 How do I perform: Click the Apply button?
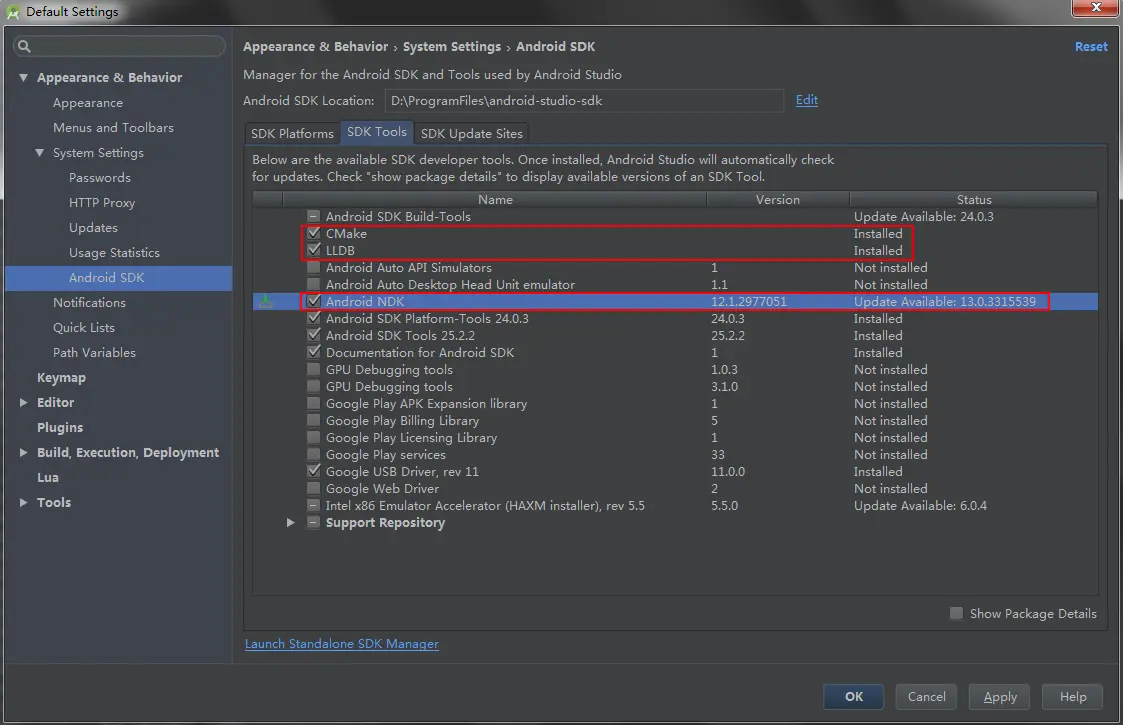(x=999, y=696)
